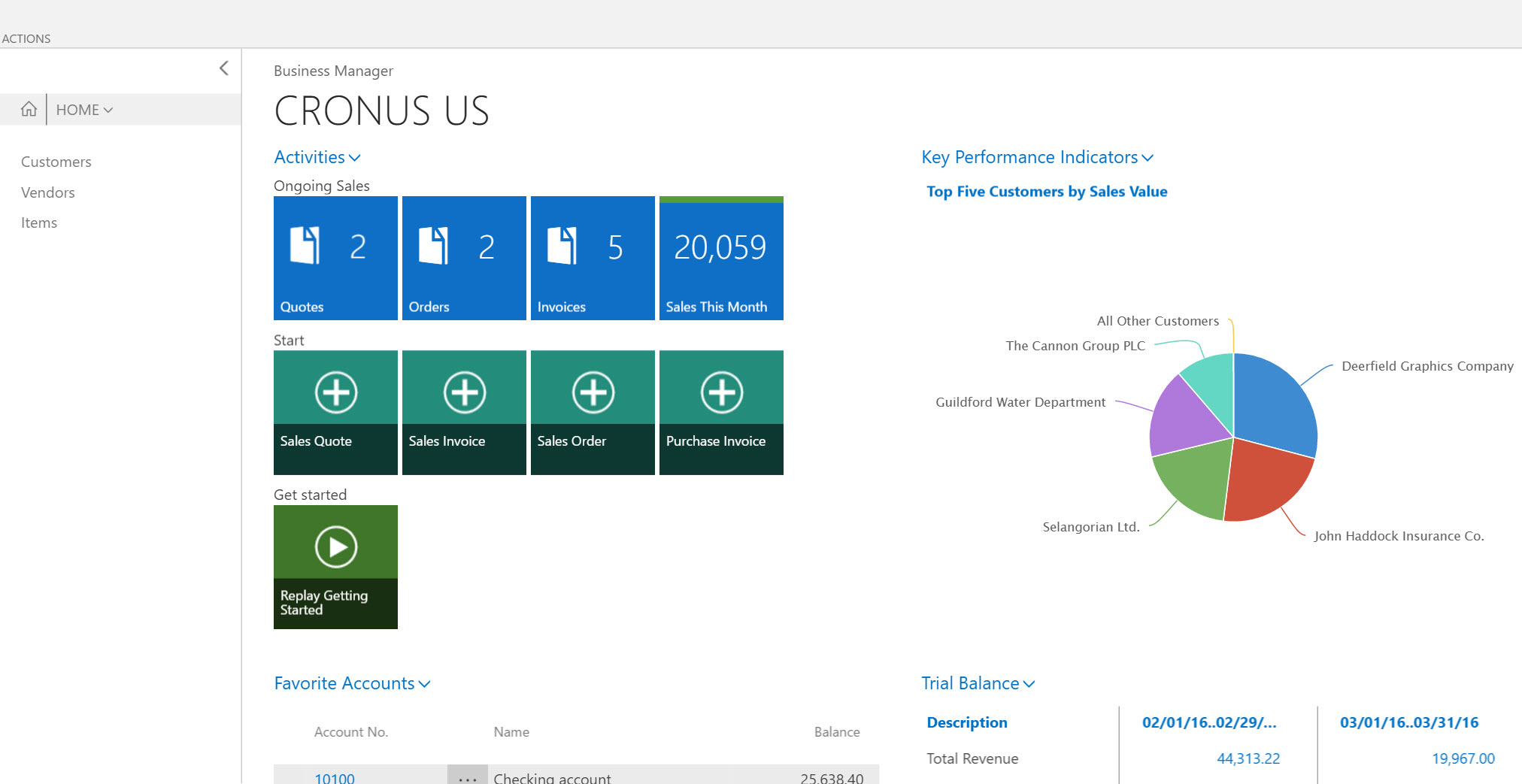
Task: Open Top Five Customers by Sales Value
Action: 1047,192
